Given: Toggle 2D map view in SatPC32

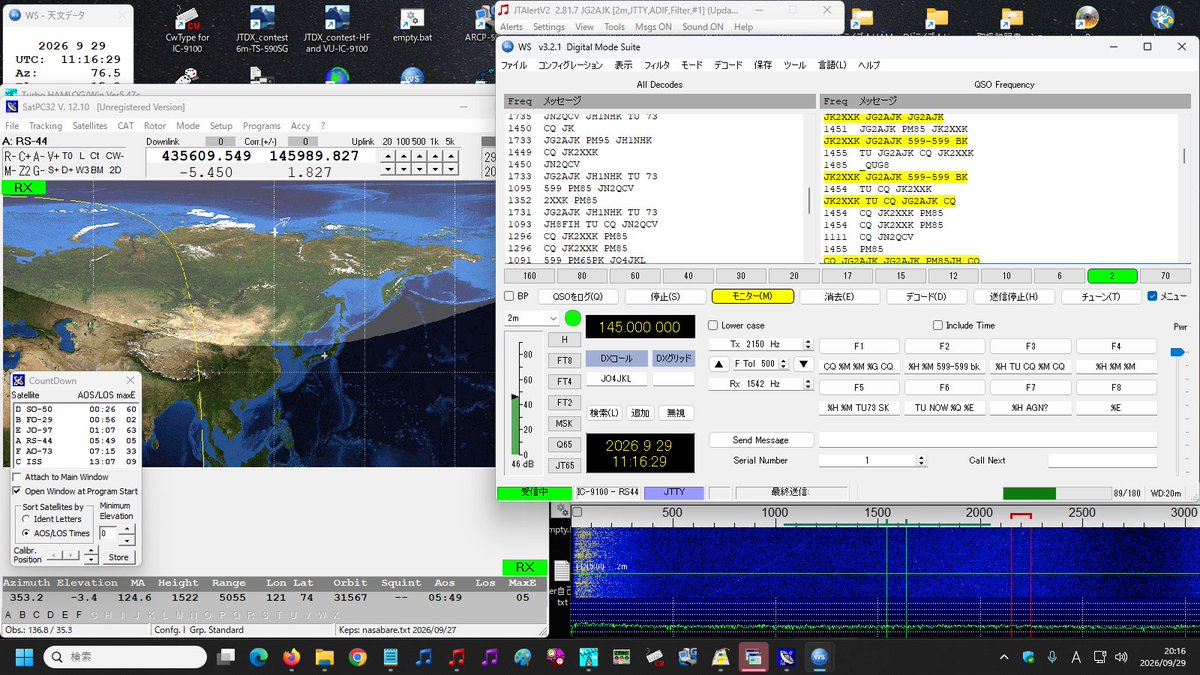Looking at the screenshot, I should pyautogui.click(x=115, y=170).
